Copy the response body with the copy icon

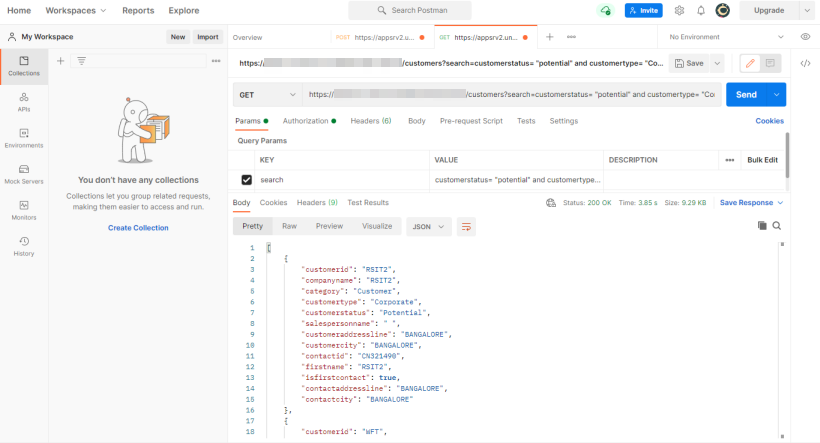click(x=762, y=225)
